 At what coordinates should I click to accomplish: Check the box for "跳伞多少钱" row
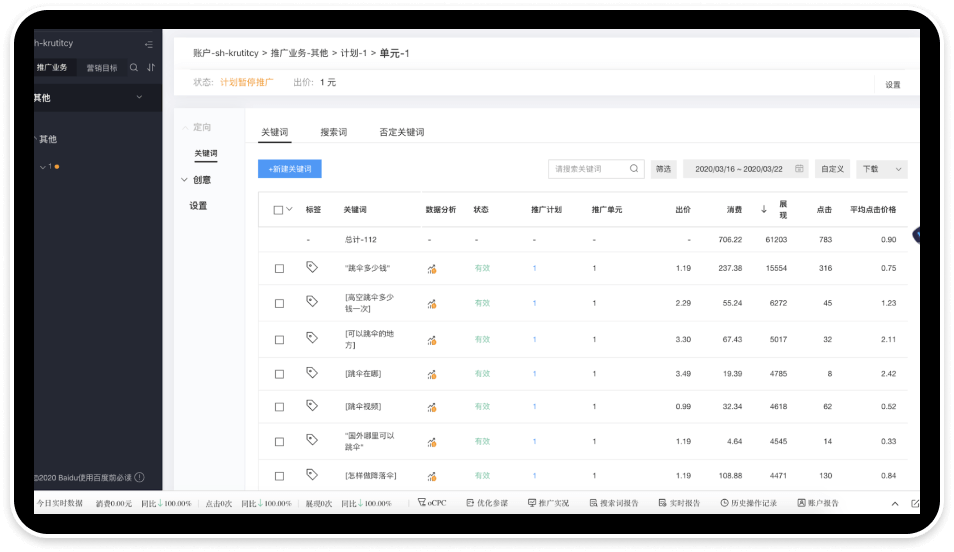[x=279, y=268]
